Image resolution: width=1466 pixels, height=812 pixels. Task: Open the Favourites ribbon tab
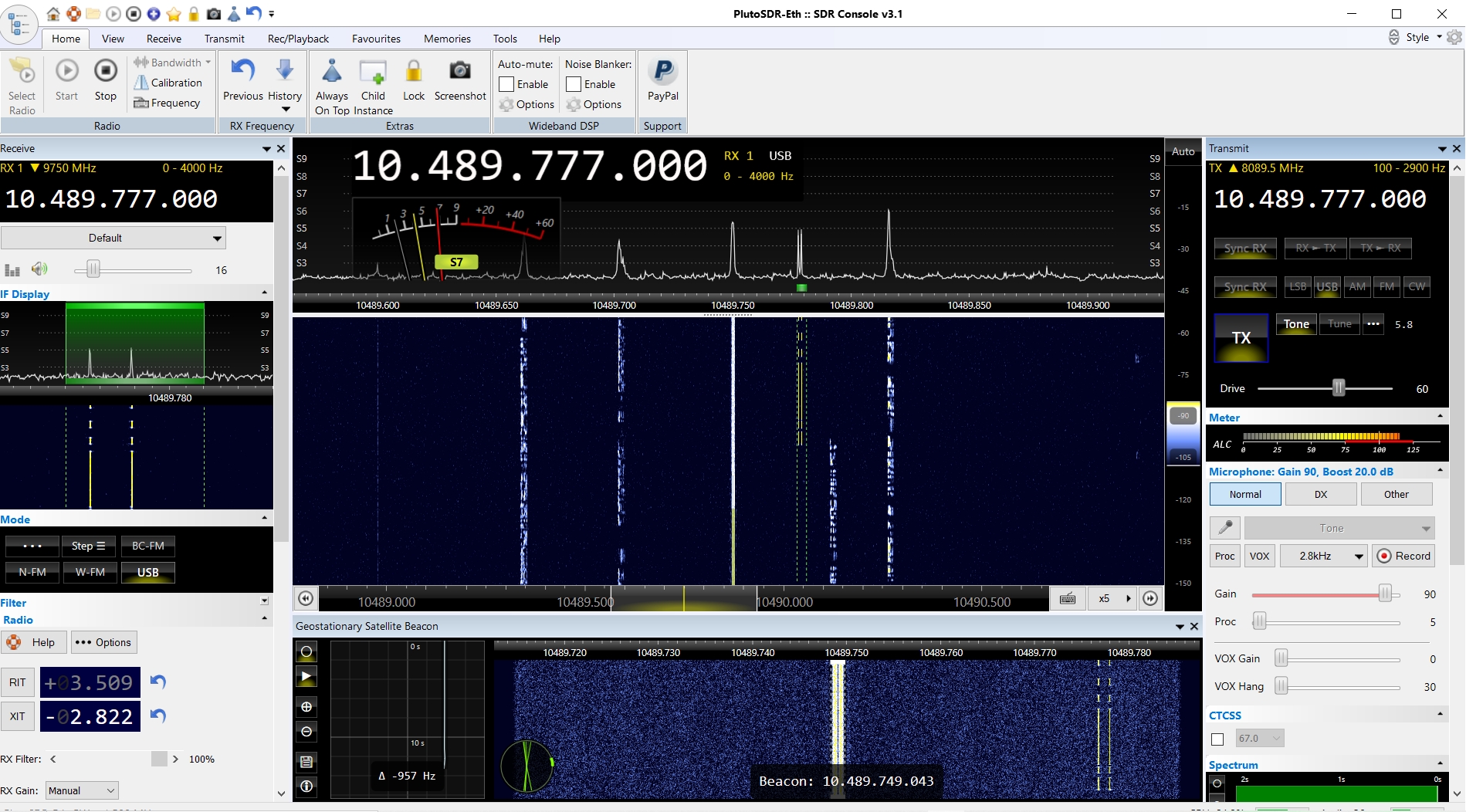376,39
